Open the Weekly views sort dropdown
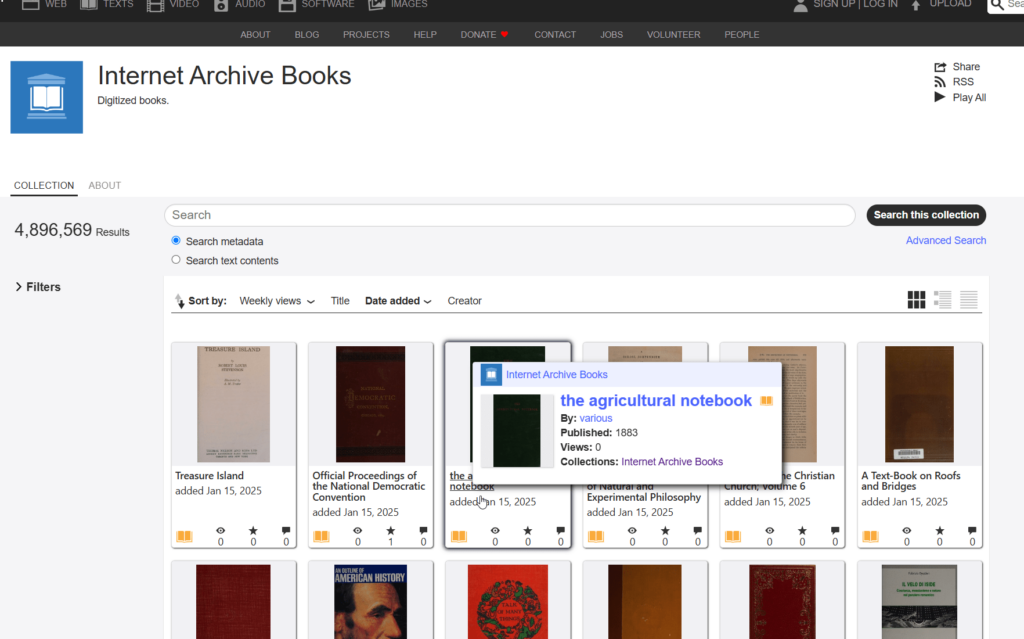The image size is (1024, 639). pos(277,301)
